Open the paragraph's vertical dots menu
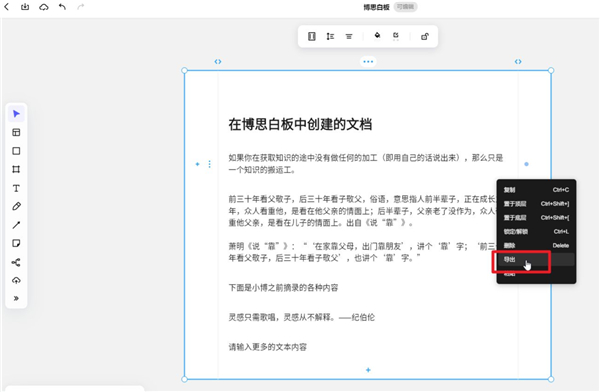600x392 pixels. point(209,164)
